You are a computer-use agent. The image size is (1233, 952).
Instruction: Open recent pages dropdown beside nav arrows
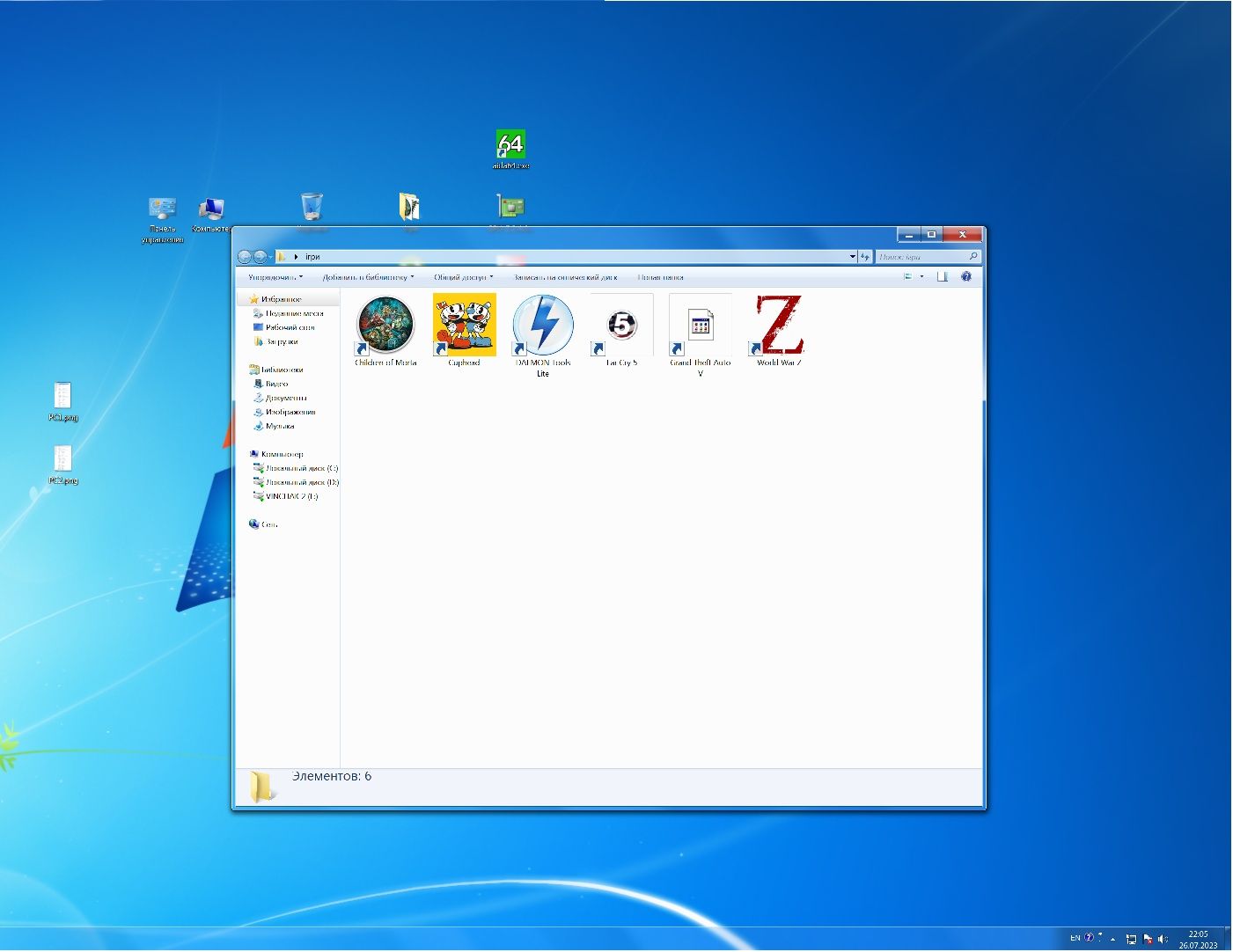coord(270,257)
